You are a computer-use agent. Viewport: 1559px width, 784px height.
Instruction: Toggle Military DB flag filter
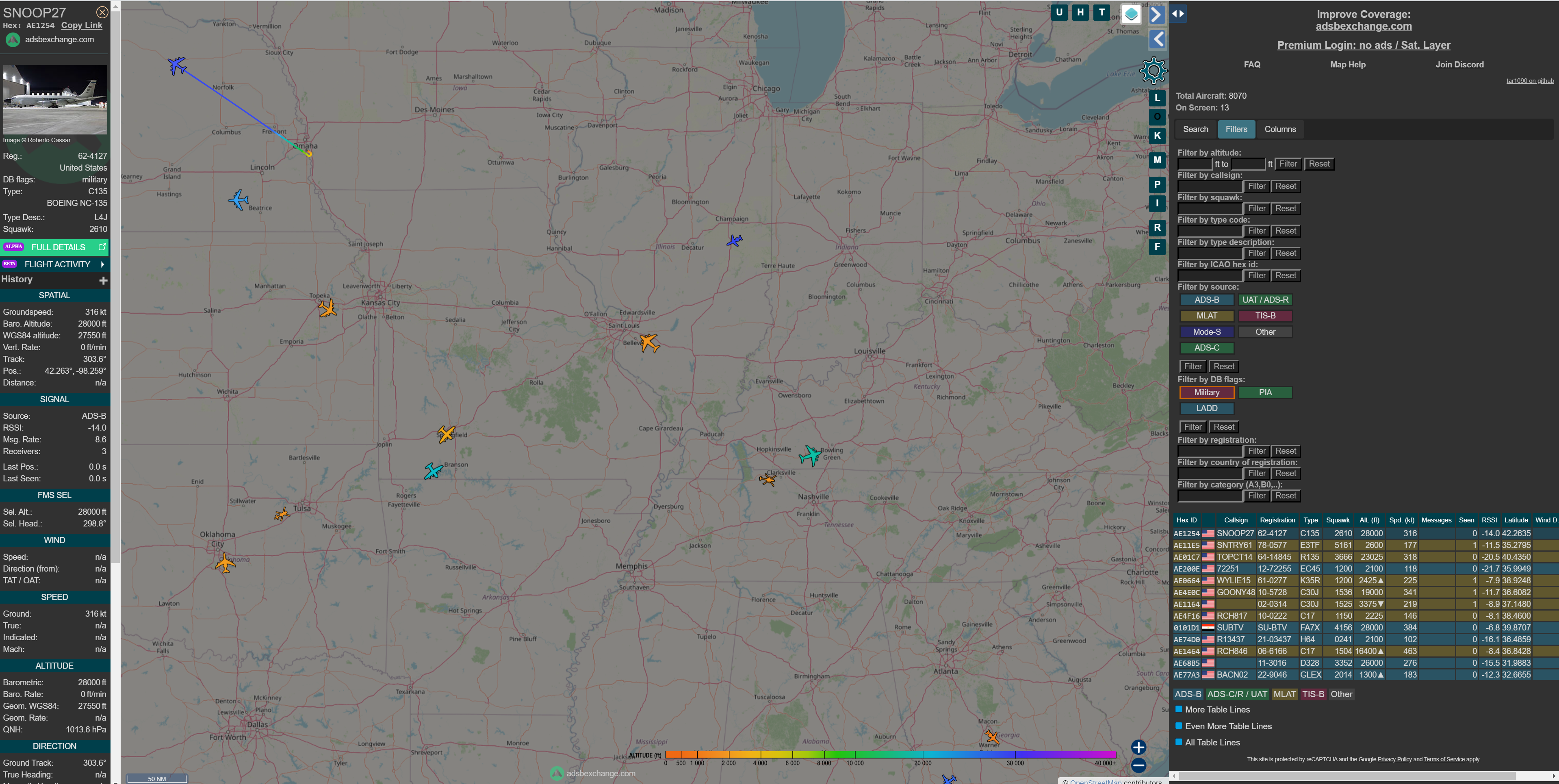coord(1207,392)
